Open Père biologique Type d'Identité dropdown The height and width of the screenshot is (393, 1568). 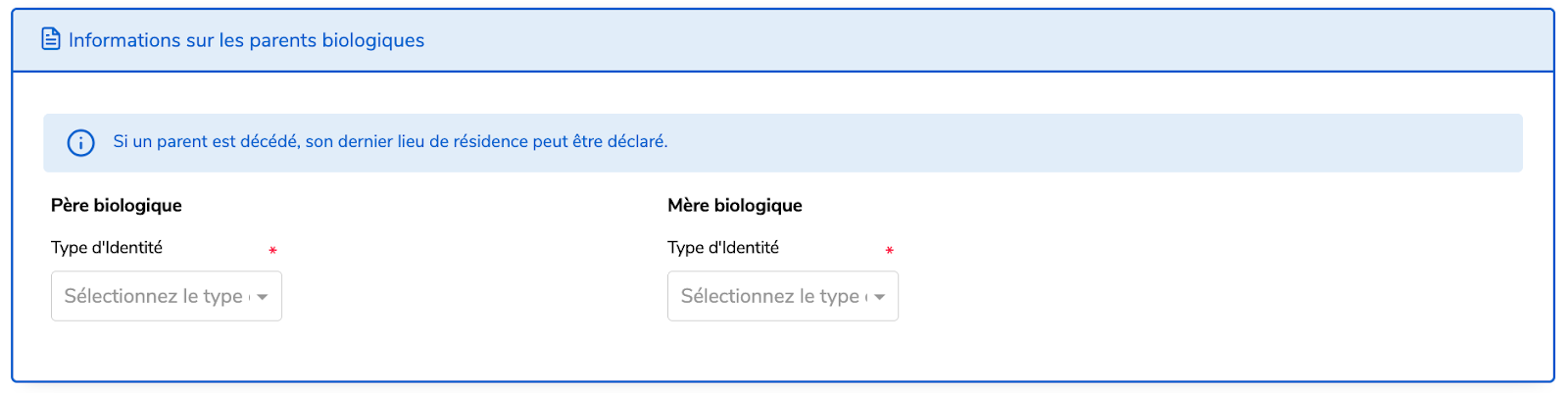tap(167, 296)
